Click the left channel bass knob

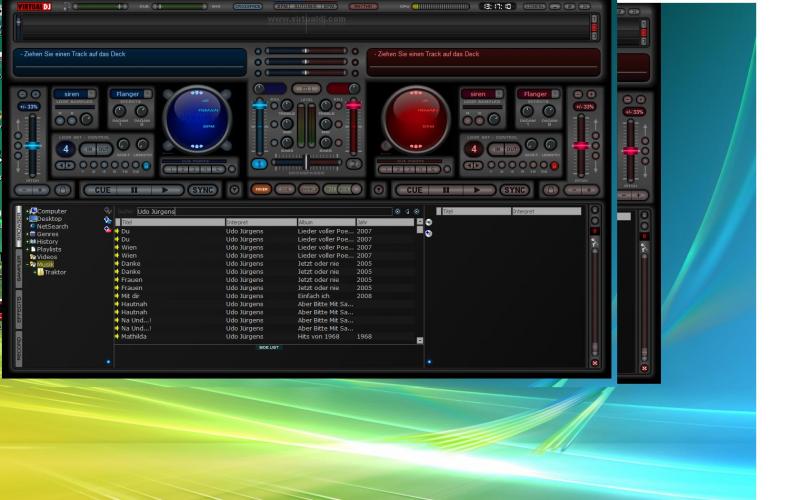[287, 142]
